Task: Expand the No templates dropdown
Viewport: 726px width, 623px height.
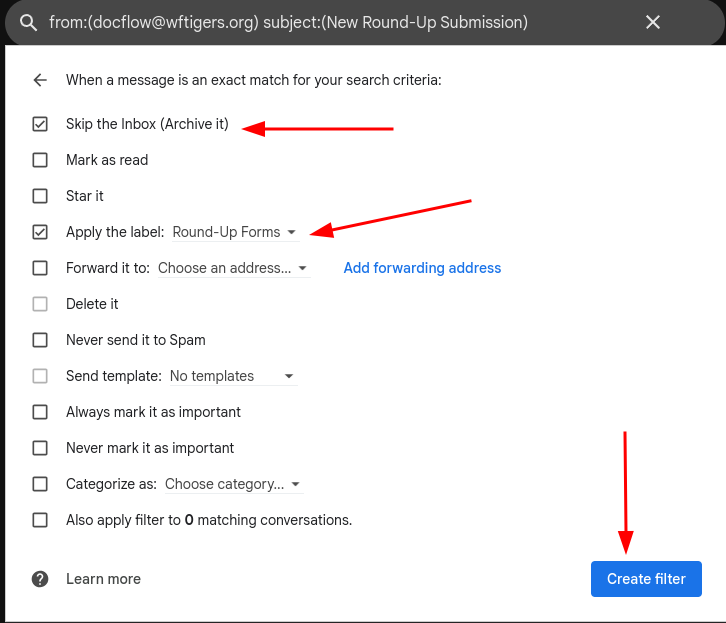Action: click(233, 376)
